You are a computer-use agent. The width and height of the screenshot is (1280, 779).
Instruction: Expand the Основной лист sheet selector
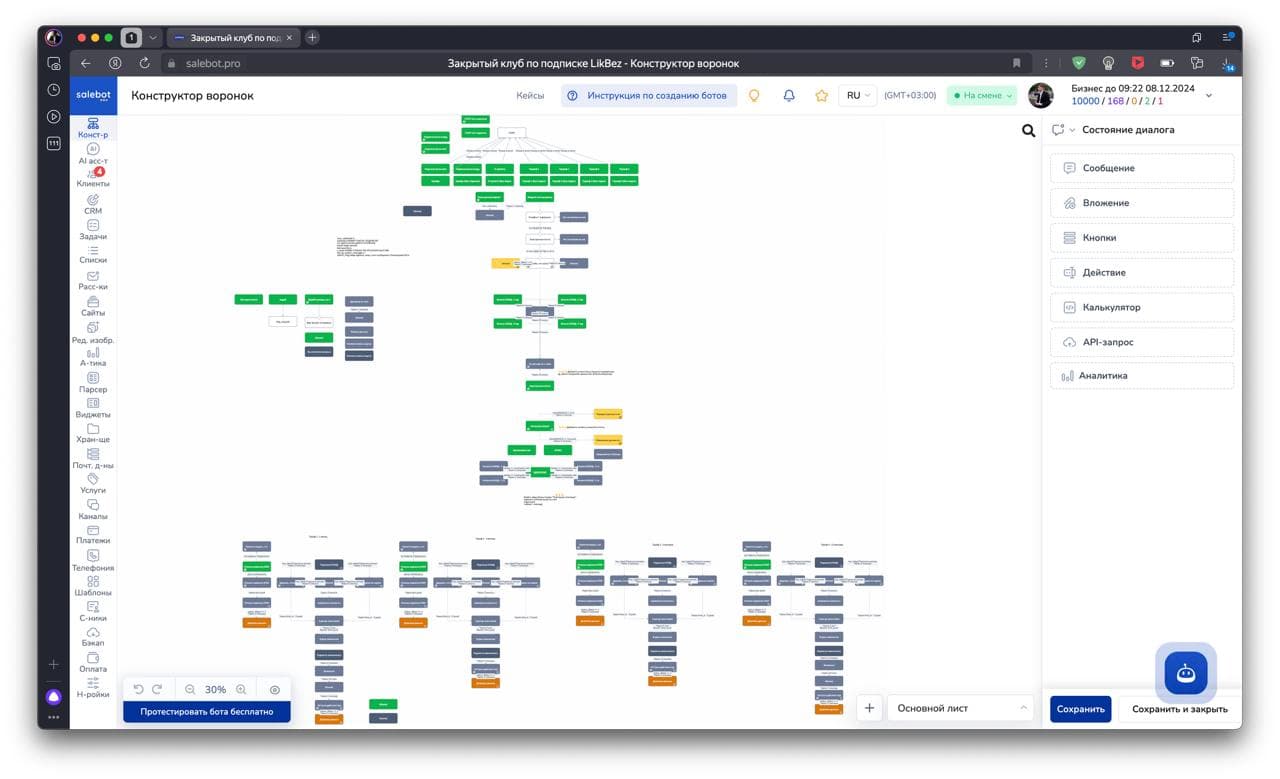pyautogui.click(x=960, y=708)
